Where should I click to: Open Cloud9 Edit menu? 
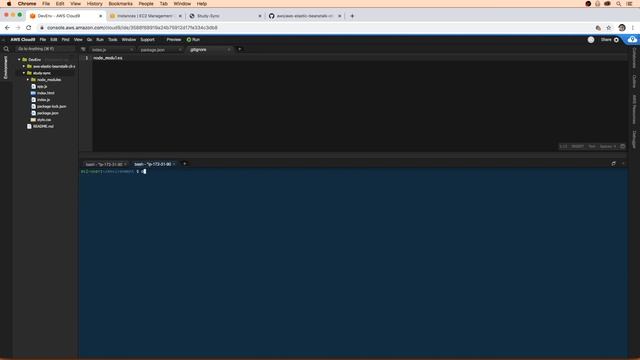tap(53, 40)
